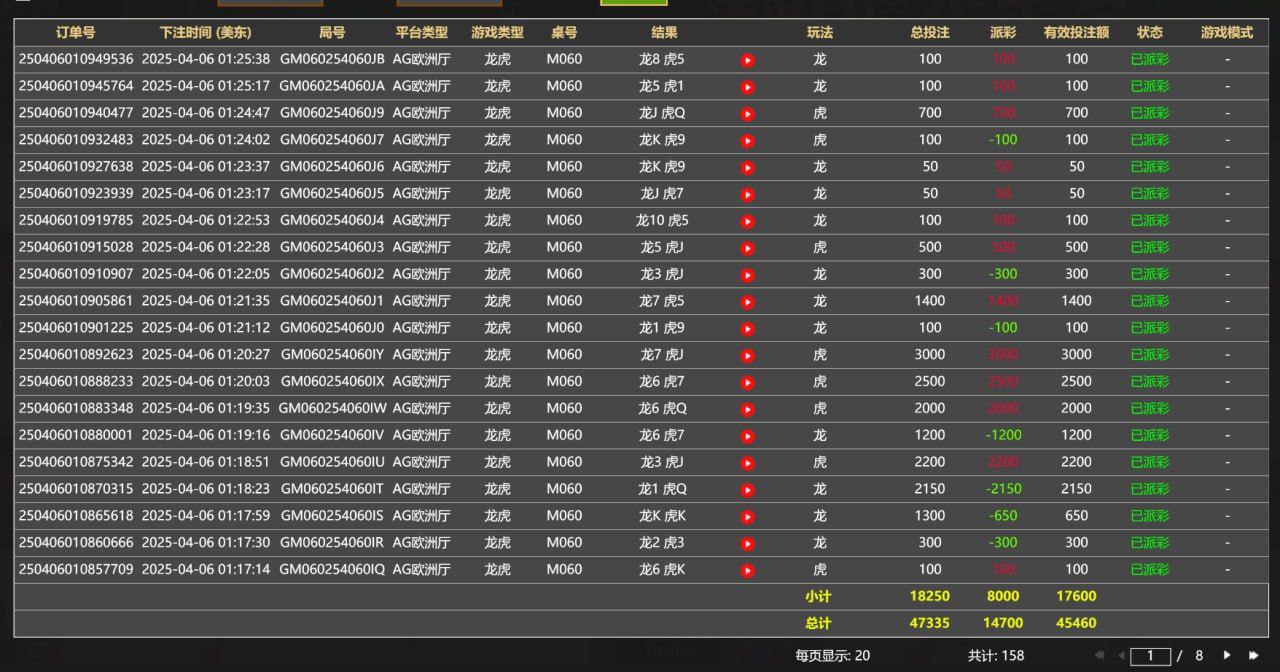
Task: Play replay for order 250406010865618
Action: tap(747, 517)
